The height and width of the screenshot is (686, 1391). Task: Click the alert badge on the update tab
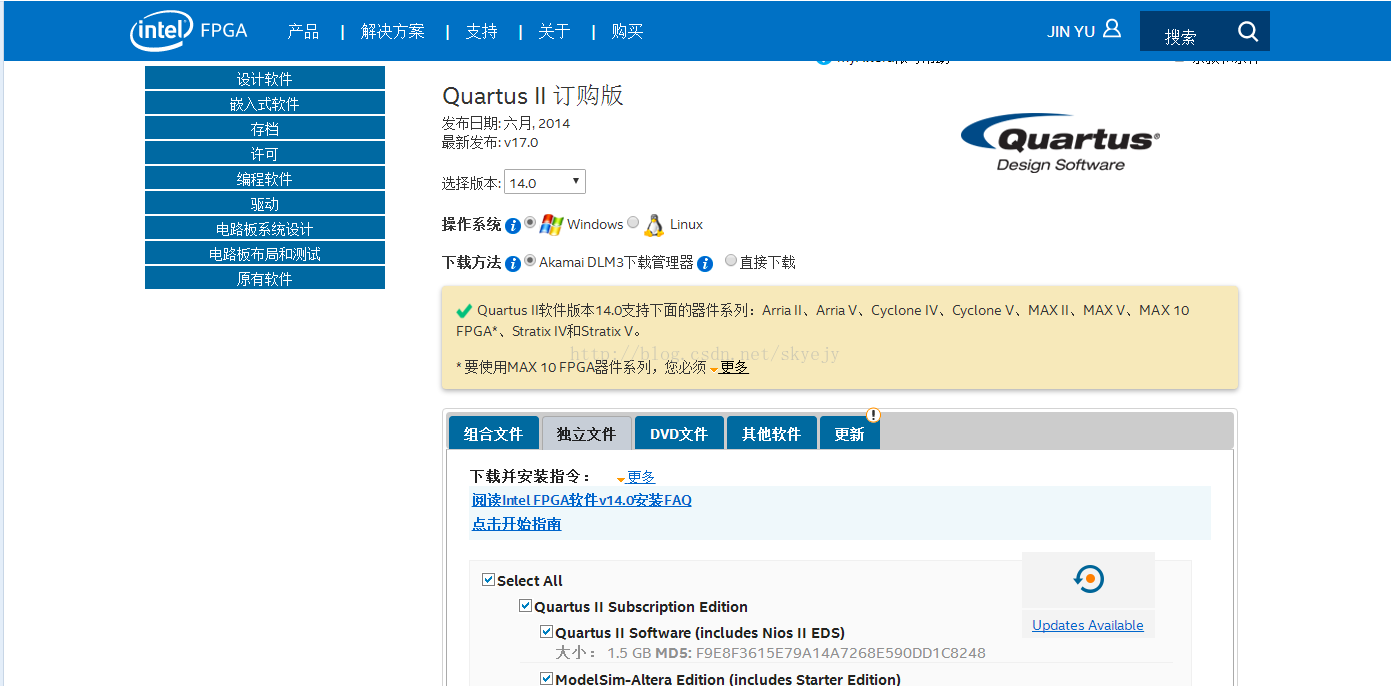point(873,415)
